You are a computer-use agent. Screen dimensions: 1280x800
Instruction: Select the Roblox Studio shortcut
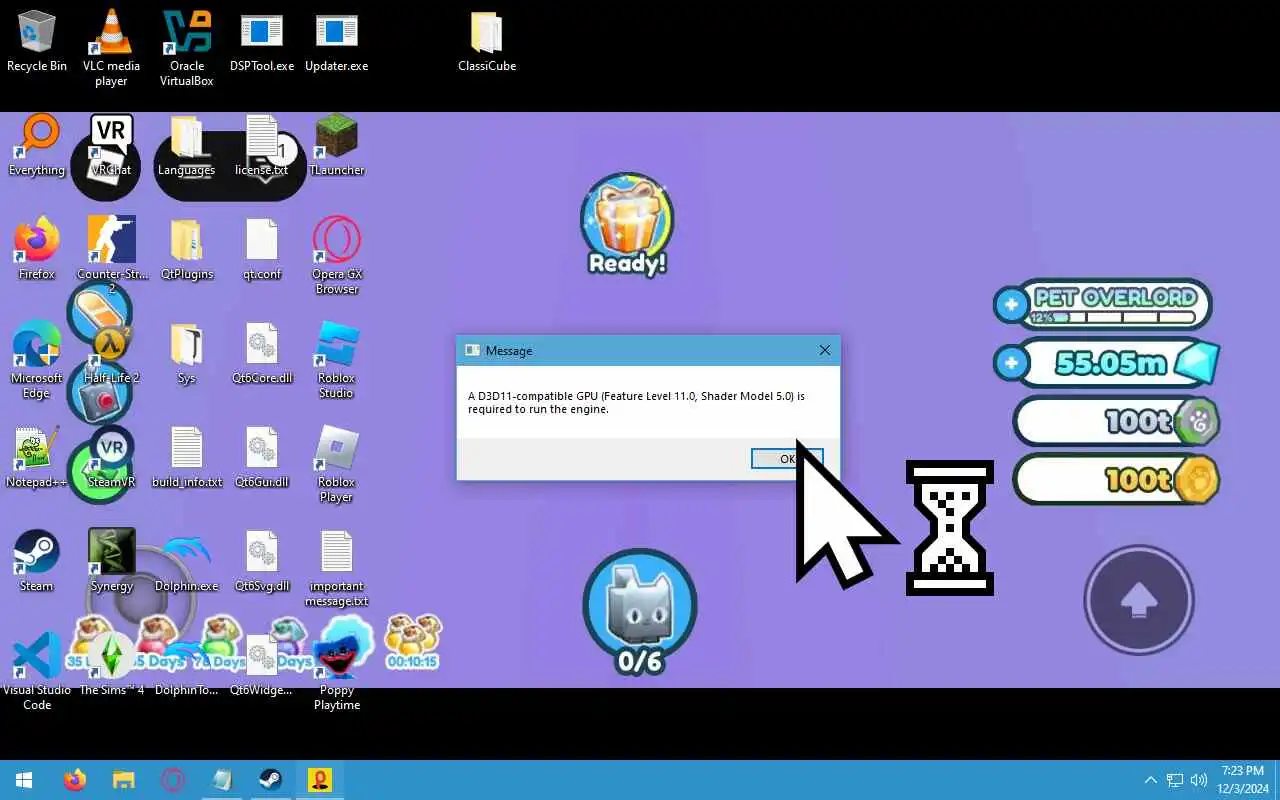pos(337,360)
